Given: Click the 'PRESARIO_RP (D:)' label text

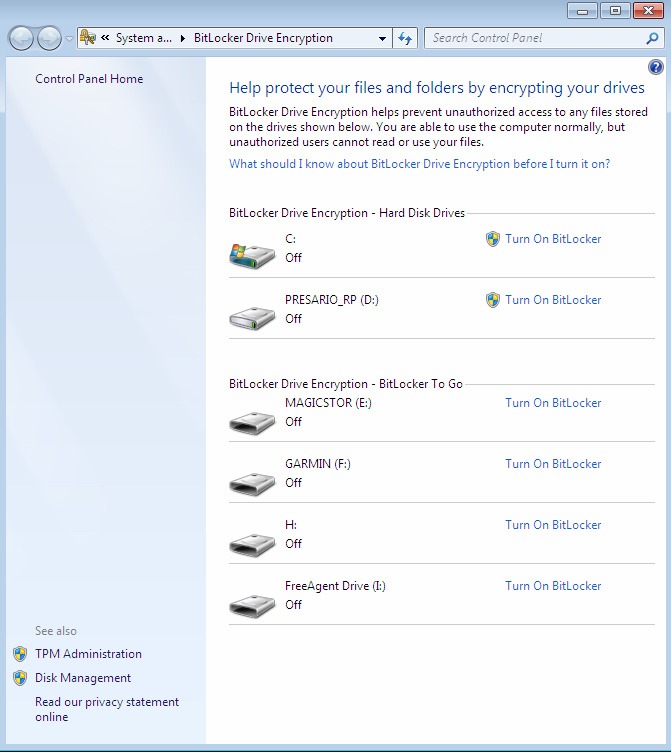Looking at the screenshot, I should tap(332, 300).
